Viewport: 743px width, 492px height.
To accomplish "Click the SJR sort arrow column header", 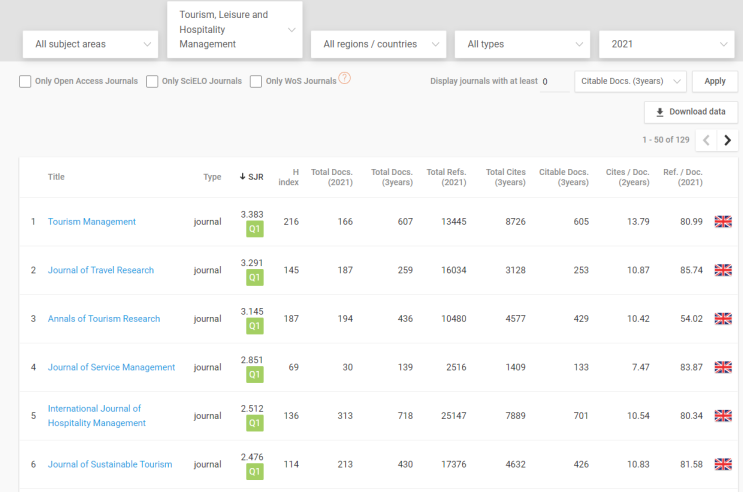I will point(251,177).
